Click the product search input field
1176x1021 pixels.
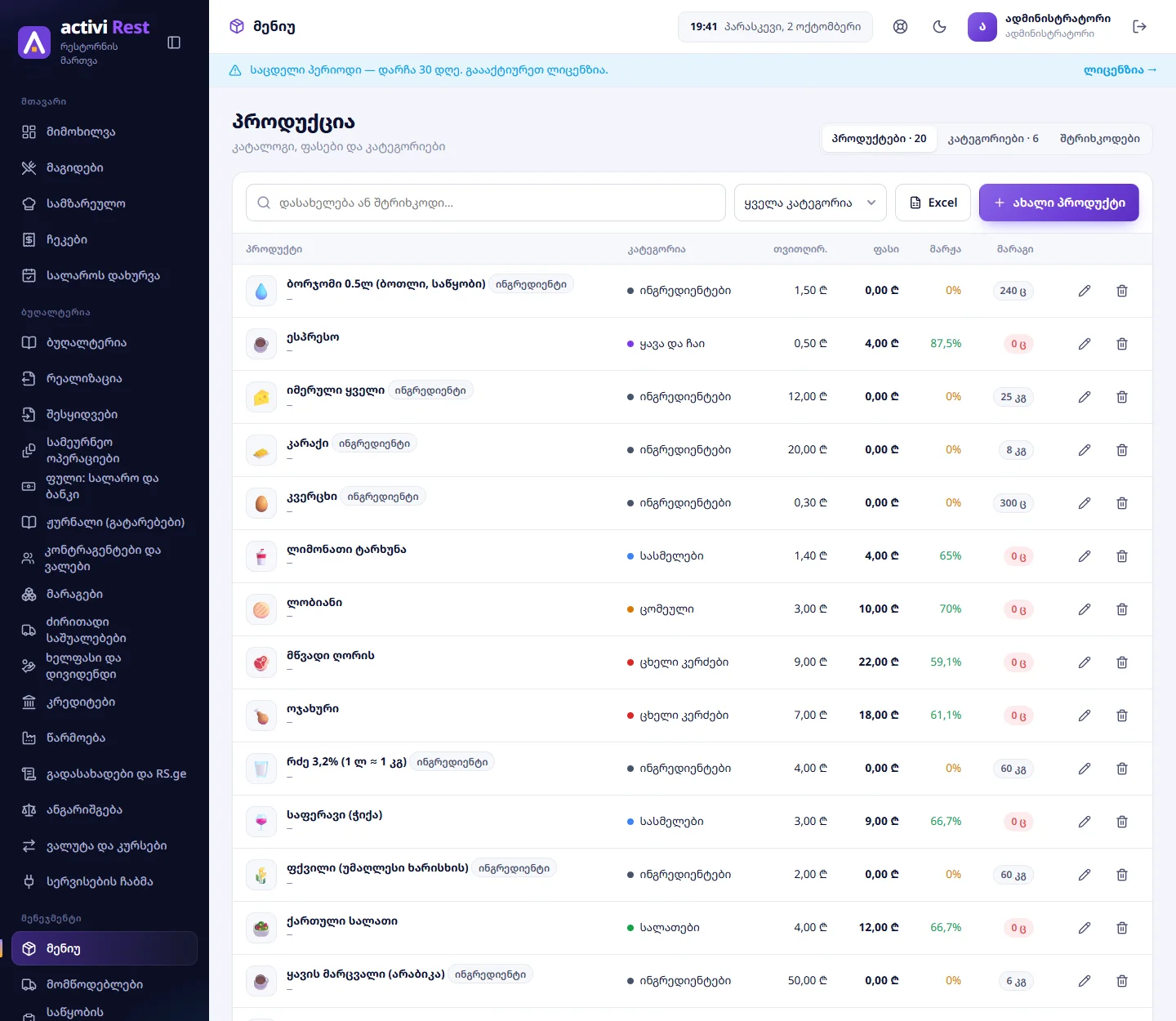pyautogui.click(x=486, y=203)
